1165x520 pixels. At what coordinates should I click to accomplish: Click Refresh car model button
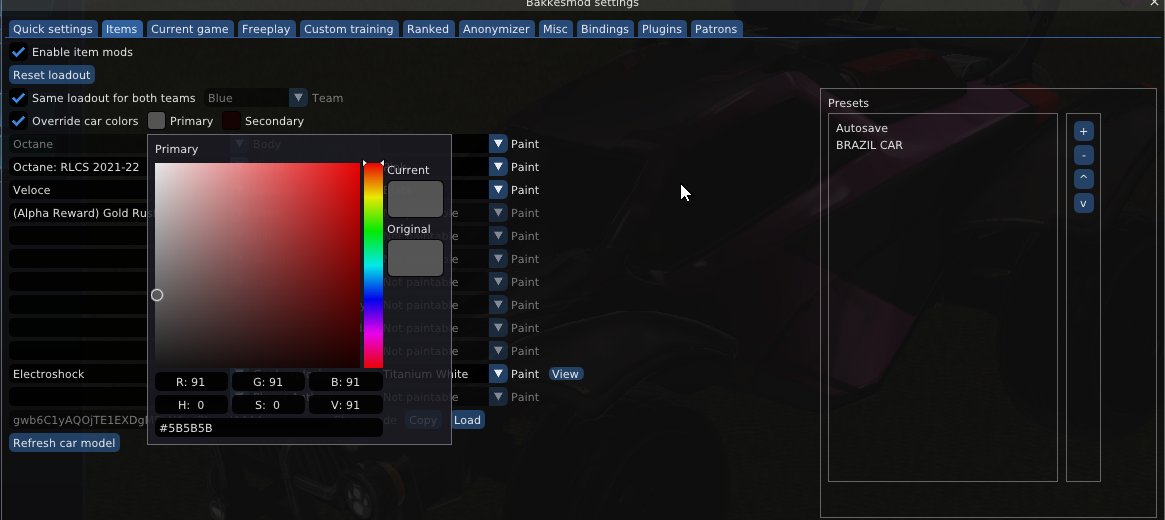point(64,443)
